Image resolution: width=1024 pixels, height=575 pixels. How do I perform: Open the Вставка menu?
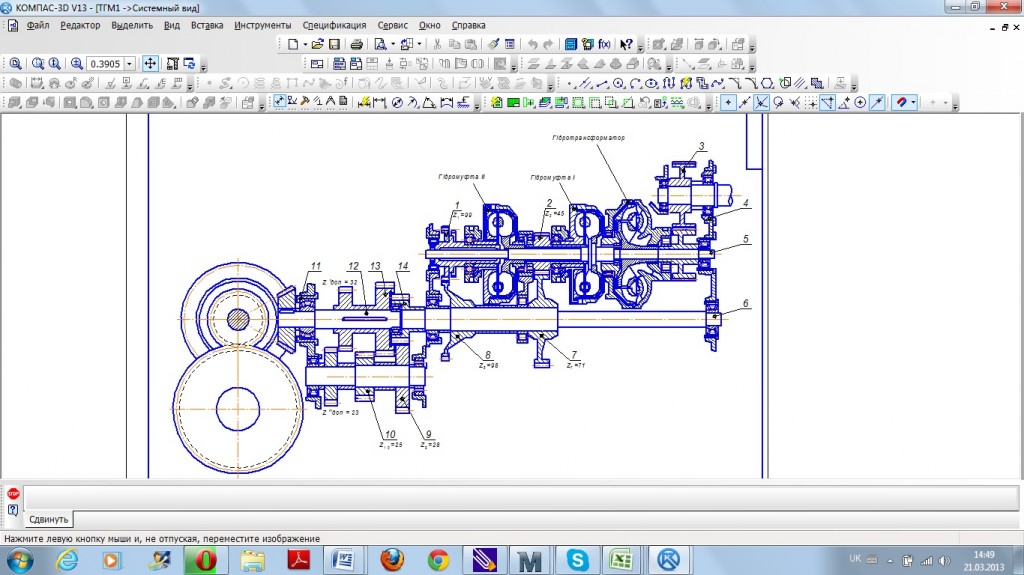(x=207, y=25)
